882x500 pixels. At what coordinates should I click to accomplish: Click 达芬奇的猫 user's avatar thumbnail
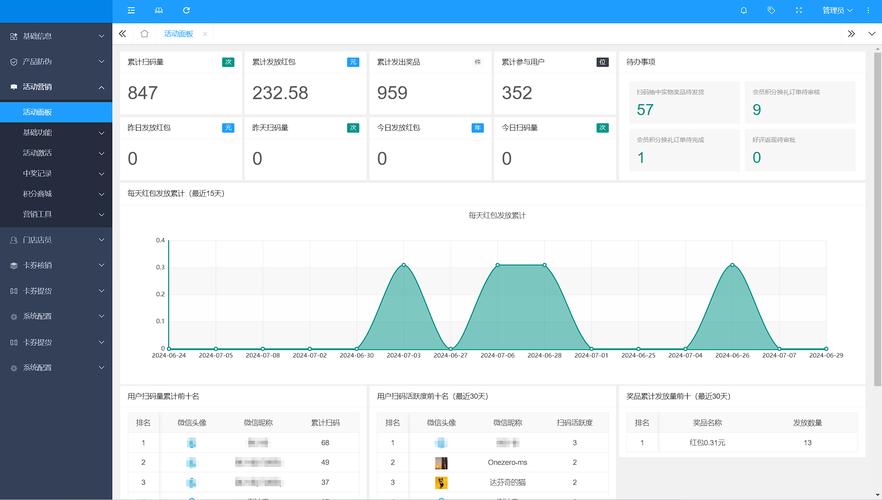[x=442, y=483]
